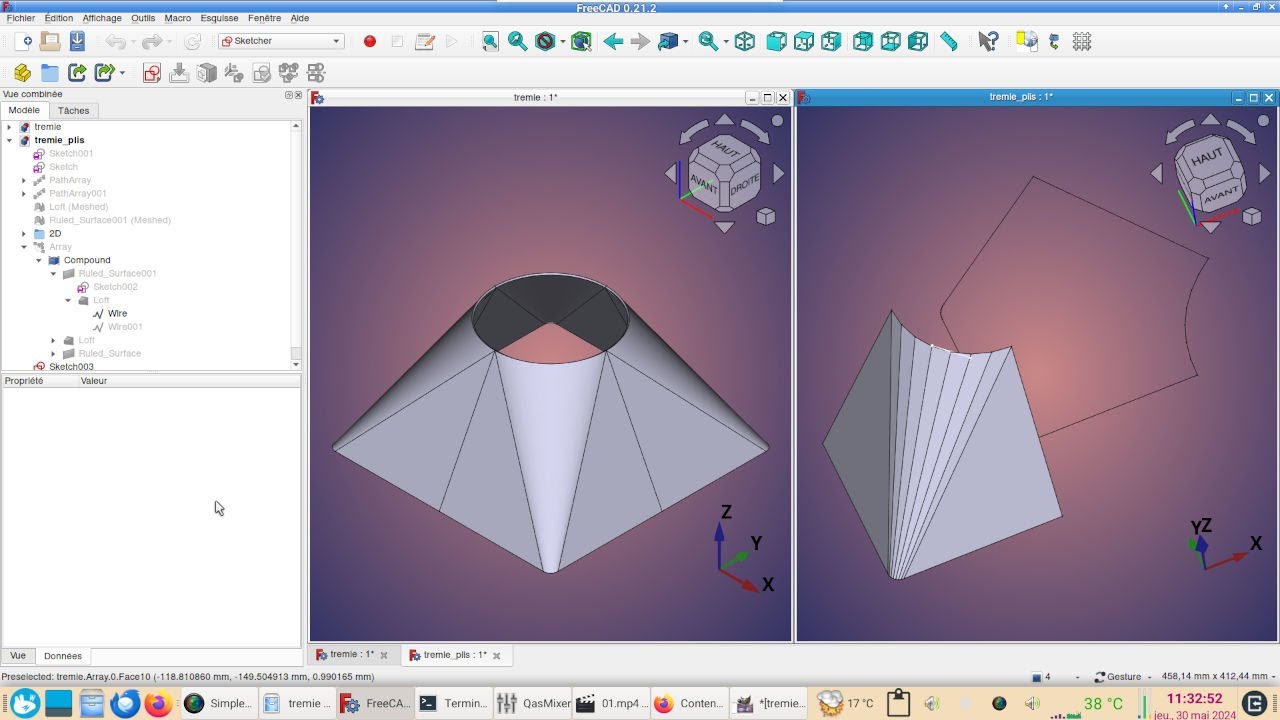Select the Wire item in the tree
Screen dimensions: 1280x720
click(x=117, y=313)
